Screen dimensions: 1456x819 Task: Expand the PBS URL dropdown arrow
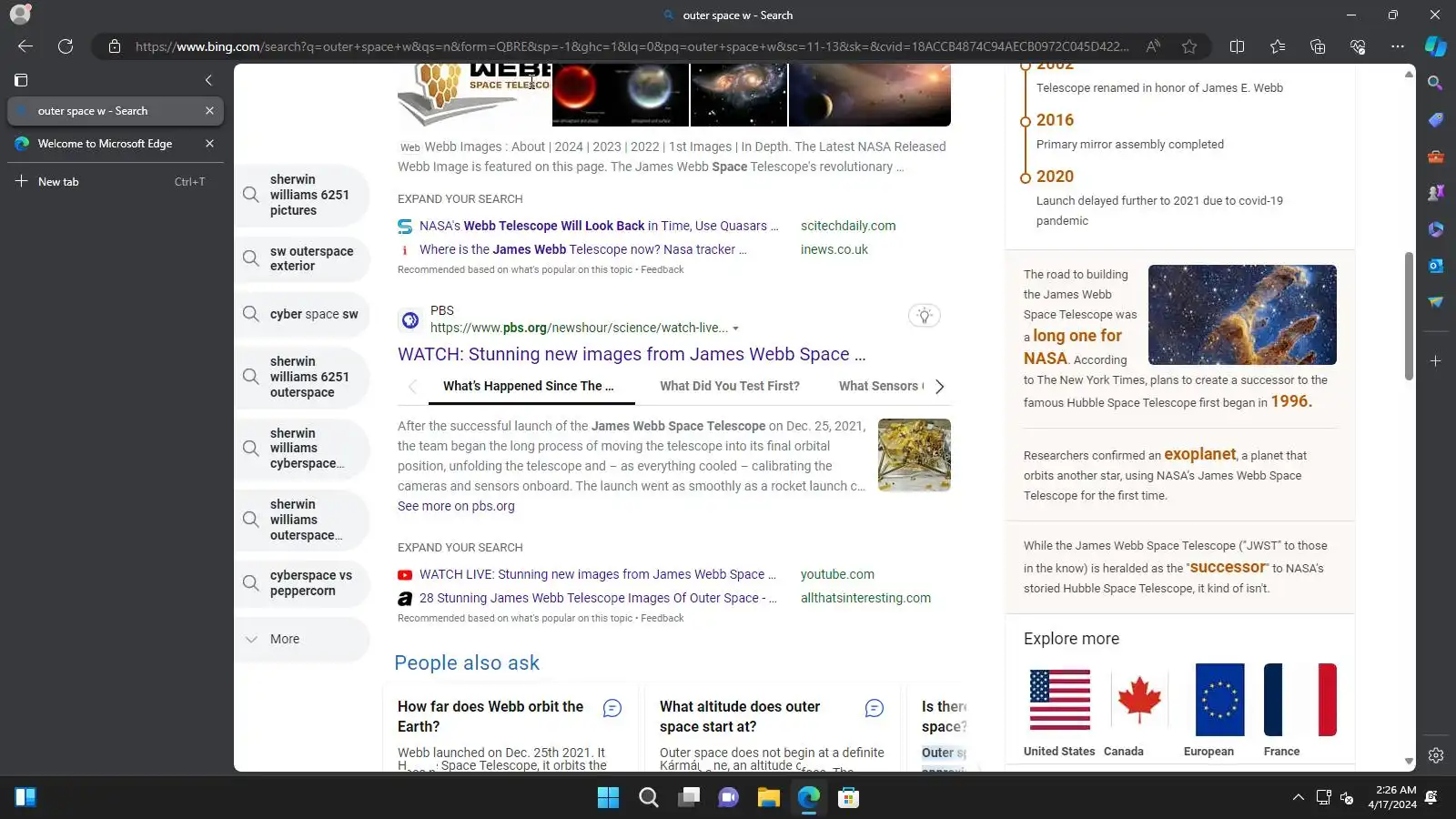(736, 329)
